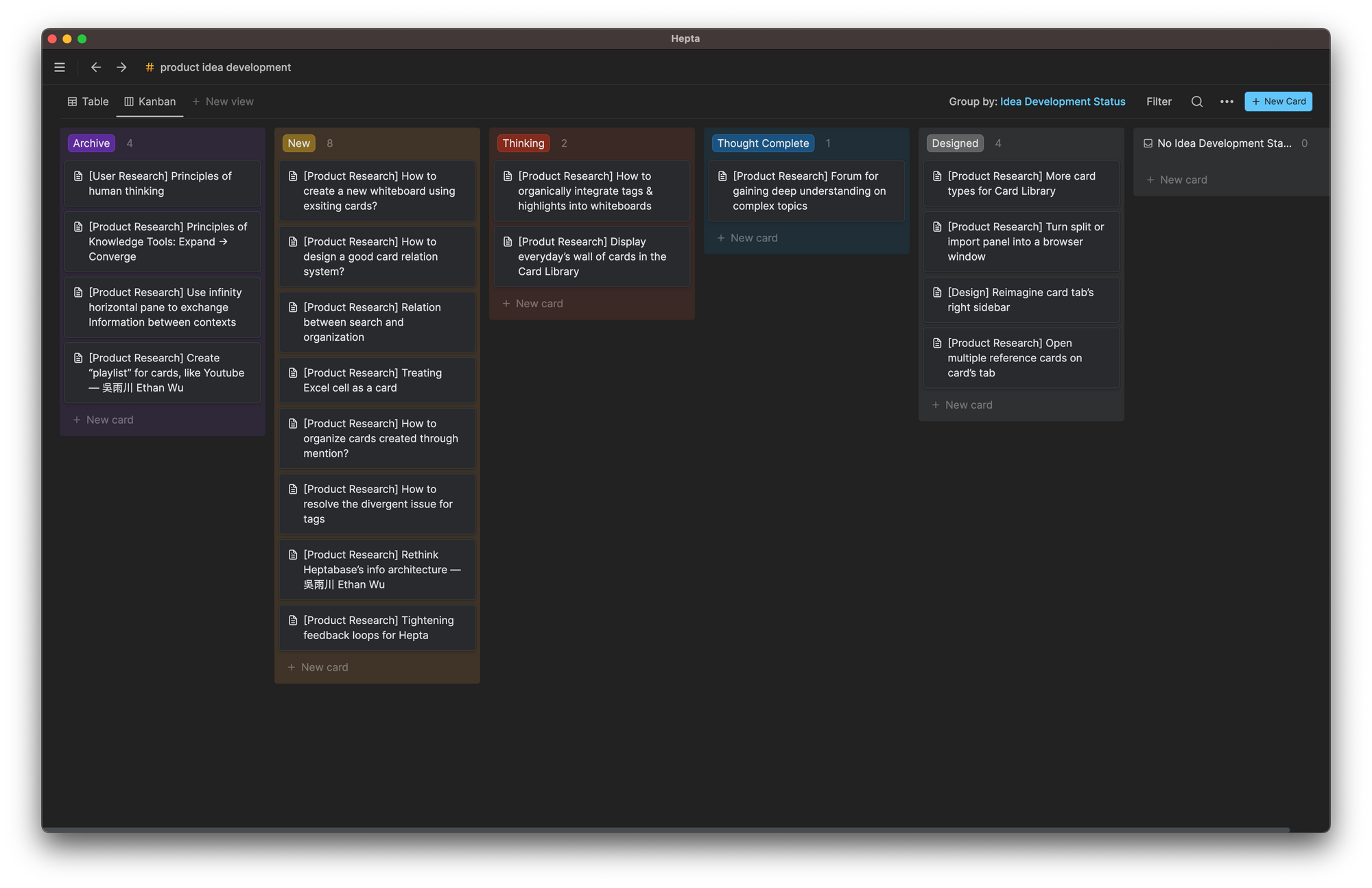Image resolution: width=1372 pixels, height=888 pixels.
Task: Switch to the Table view tab
Action: click(88, 101)
